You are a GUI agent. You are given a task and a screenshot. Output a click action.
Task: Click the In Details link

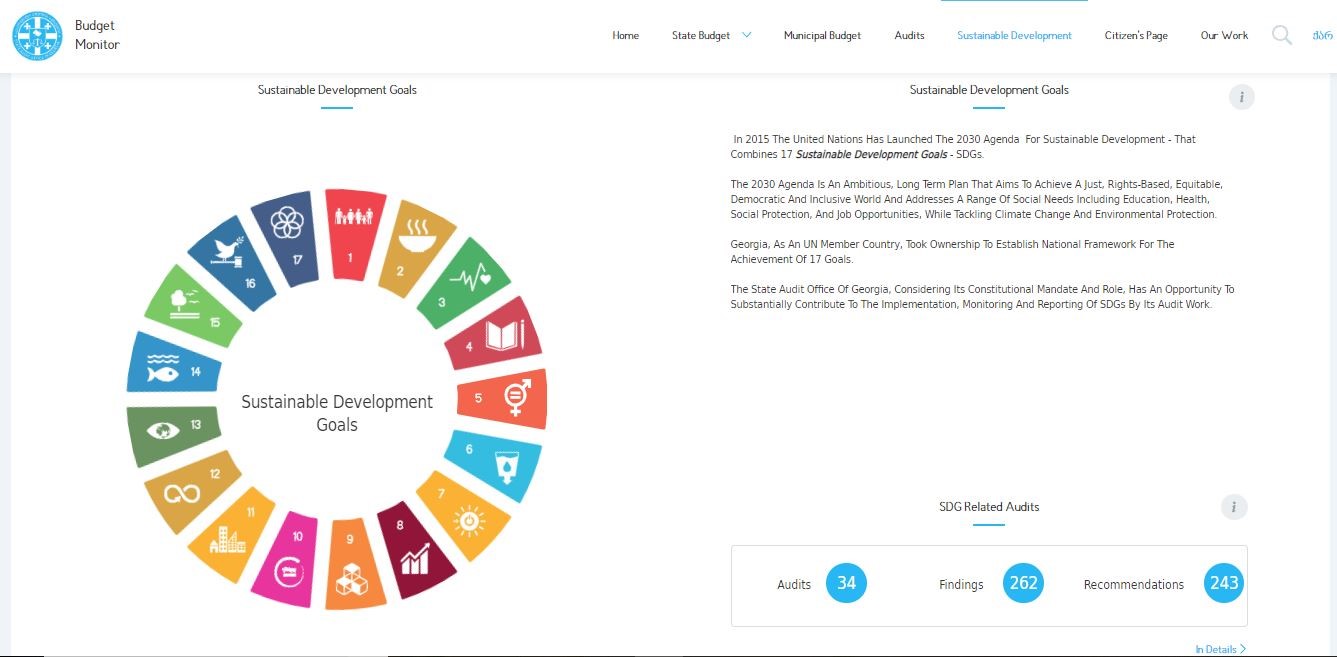click(1220, 649)
